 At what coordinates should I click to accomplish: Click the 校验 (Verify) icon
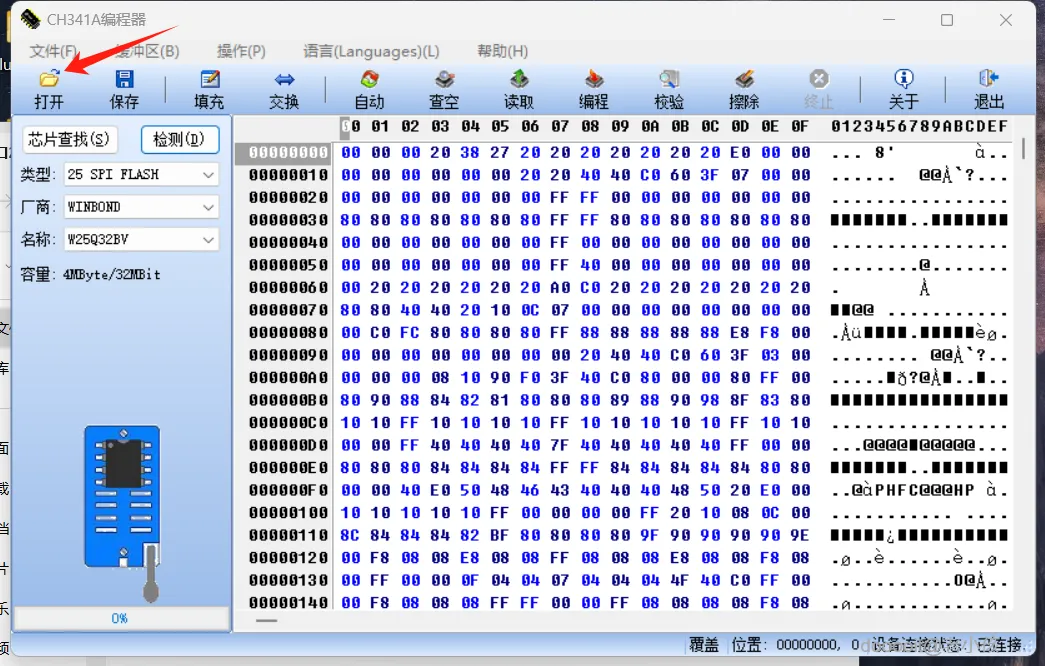coord(669,79)
